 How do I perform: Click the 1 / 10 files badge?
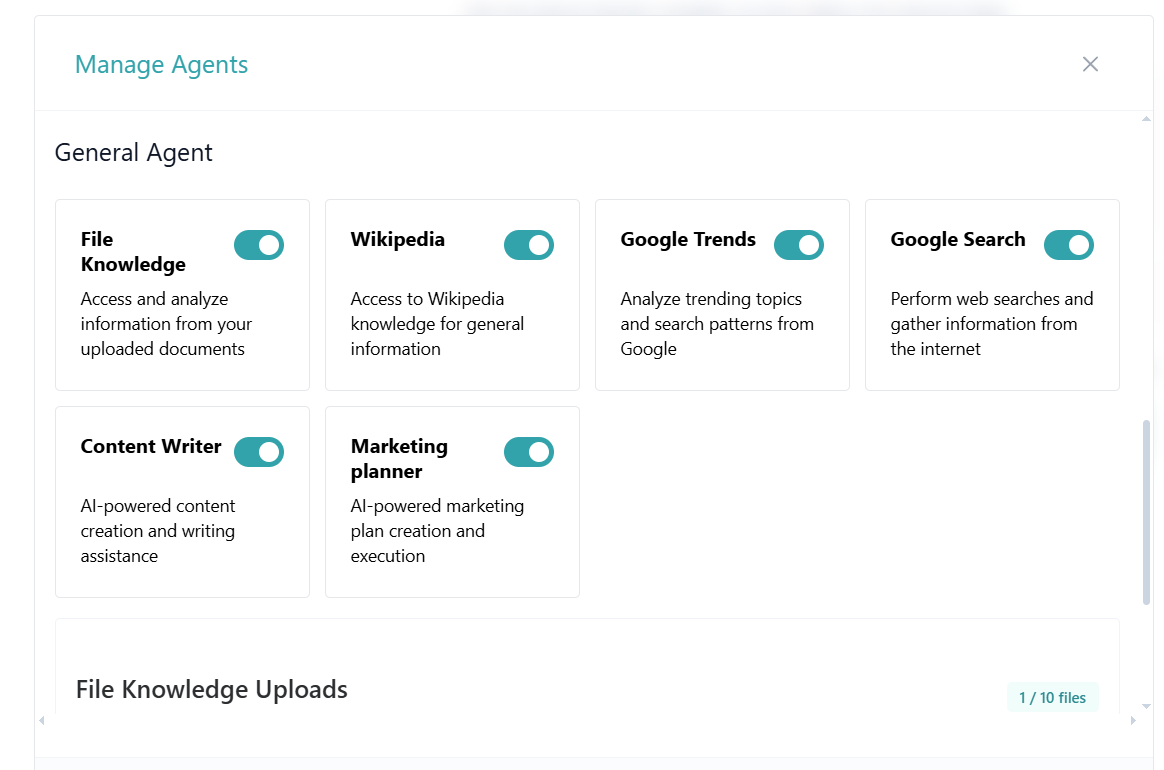[1052, 698]
